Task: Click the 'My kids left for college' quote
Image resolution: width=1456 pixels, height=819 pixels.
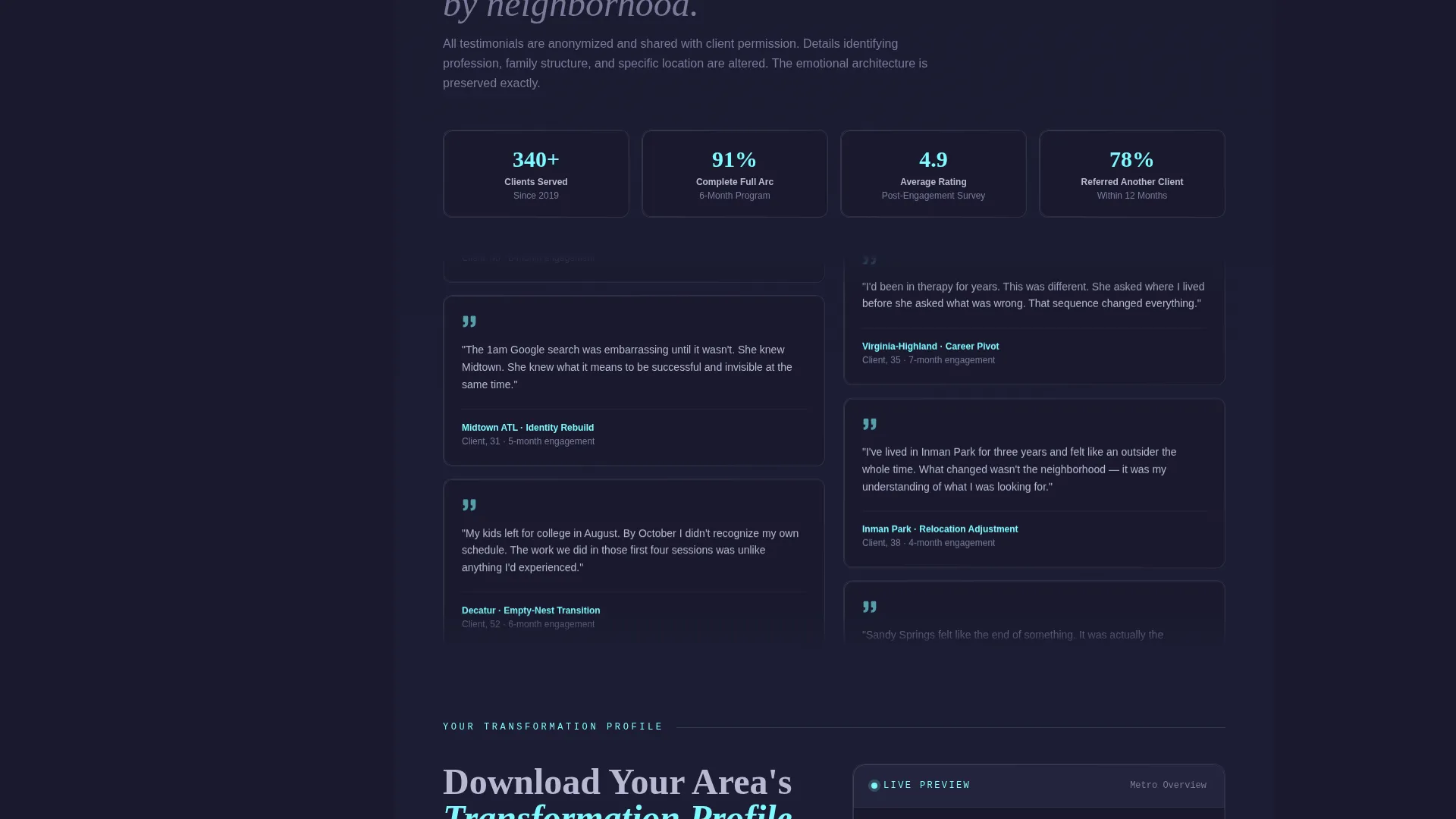Action: [x=630, y=551]
